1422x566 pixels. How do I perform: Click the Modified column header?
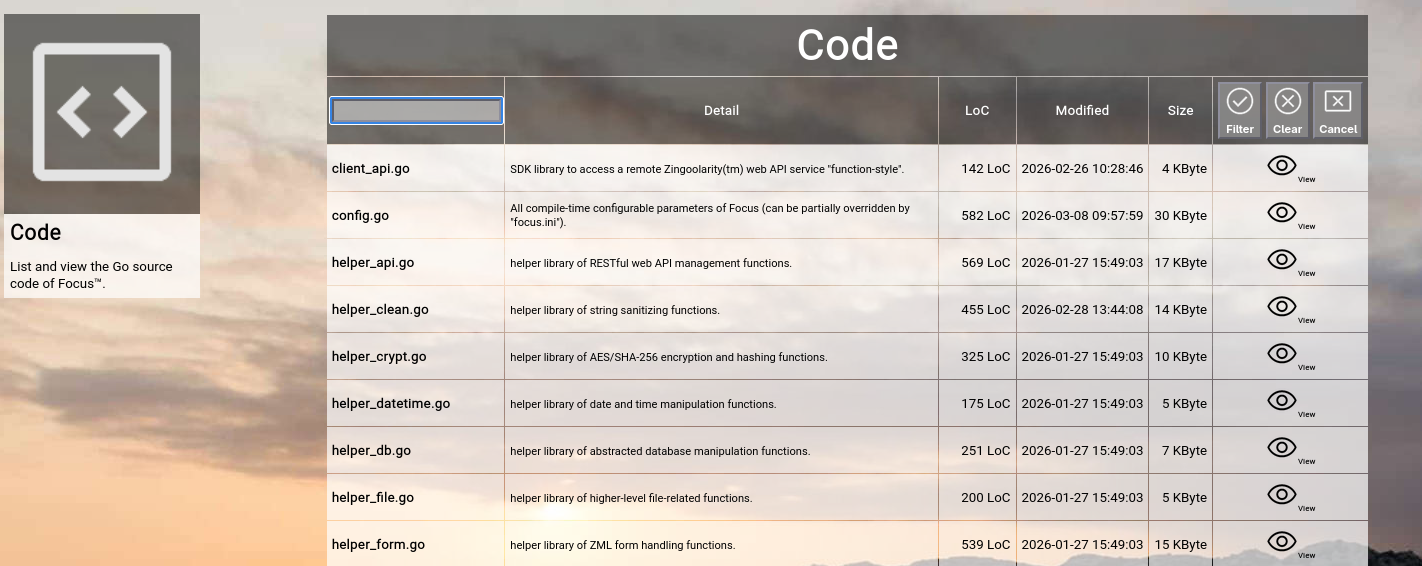1082,111
